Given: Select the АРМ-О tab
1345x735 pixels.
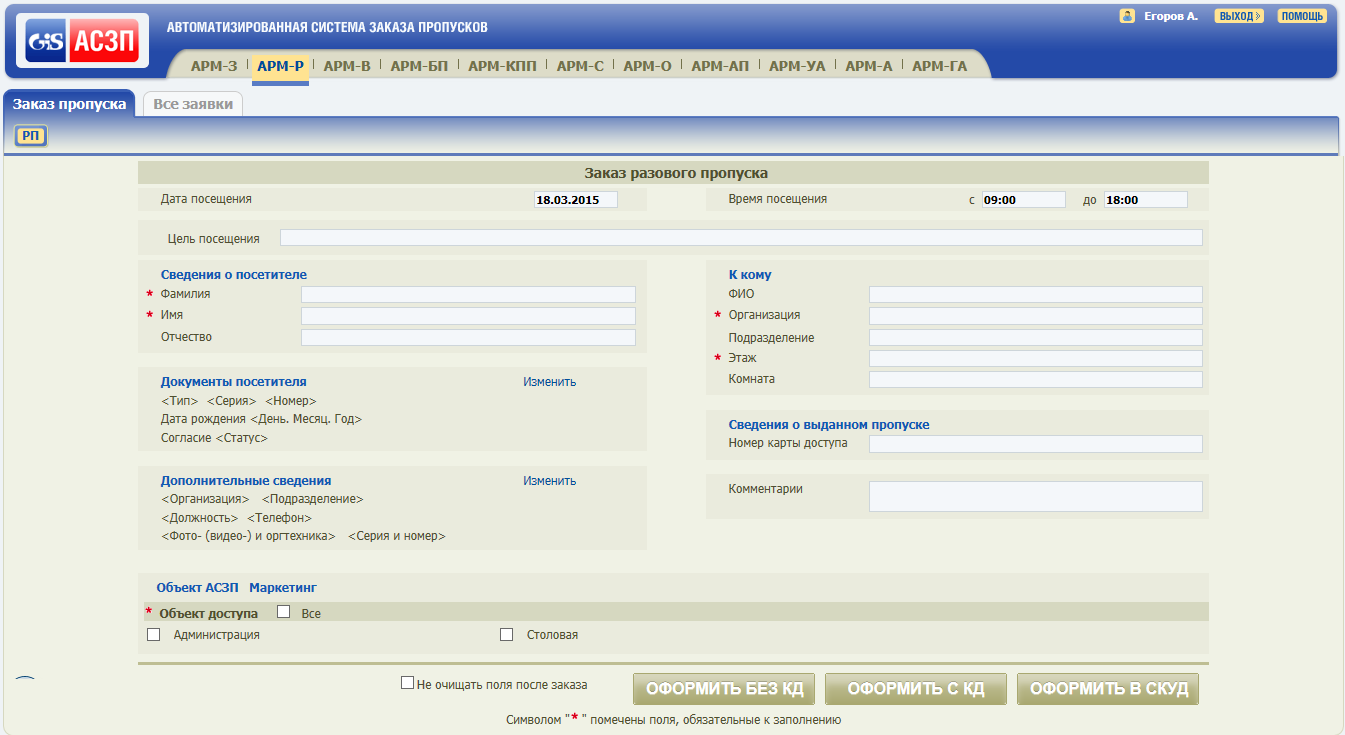Looking at the screenshot, I should tap(647, 66).
